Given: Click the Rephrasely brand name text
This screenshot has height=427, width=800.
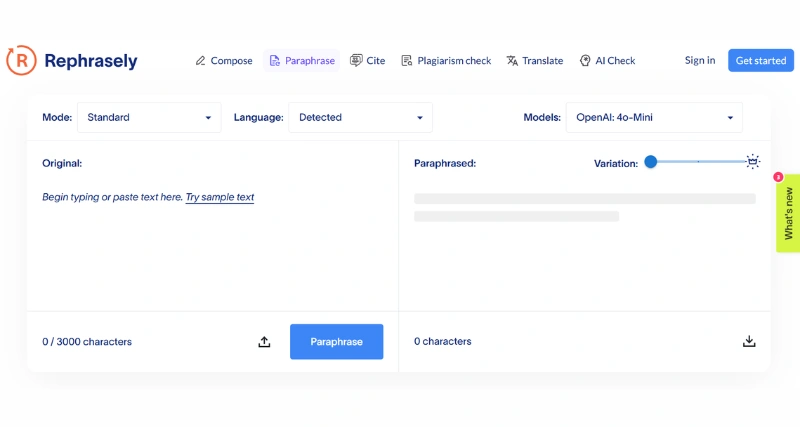Looking at the screenshot, I should click(x=91, y=61).
